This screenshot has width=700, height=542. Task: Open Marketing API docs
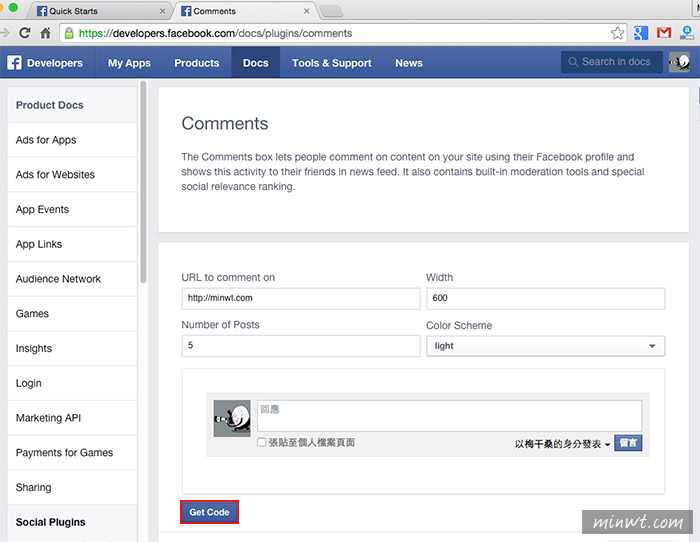(72, 418)
